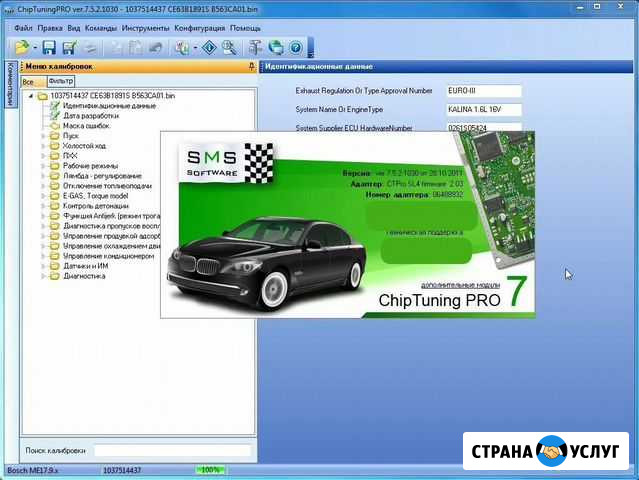This screenshot has width=639, height=480.
Task: Open the Правка menu
Action: (x=50, y=28)
